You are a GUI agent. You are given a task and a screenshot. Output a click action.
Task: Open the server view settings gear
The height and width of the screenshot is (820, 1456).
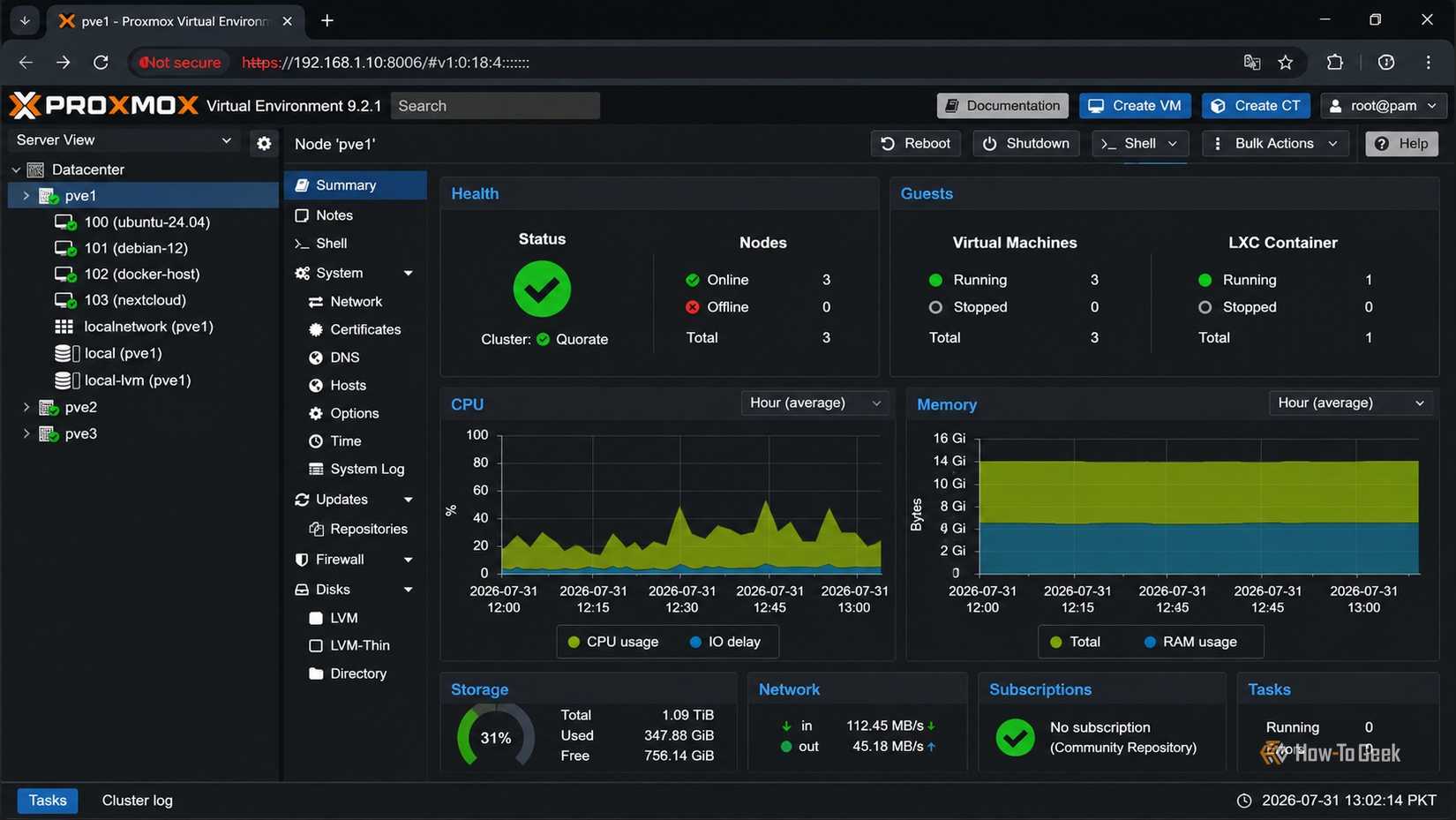pos(264,143)
